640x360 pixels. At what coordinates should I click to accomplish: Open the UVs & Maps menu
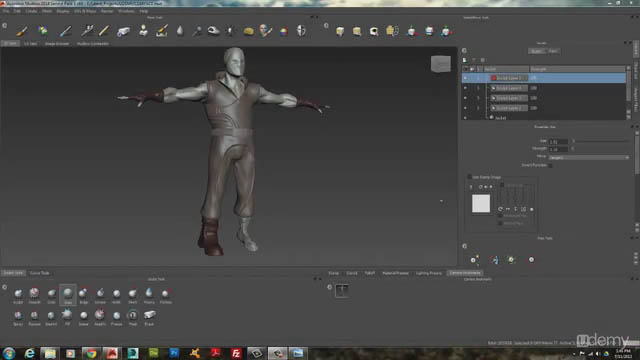[85, 11]
